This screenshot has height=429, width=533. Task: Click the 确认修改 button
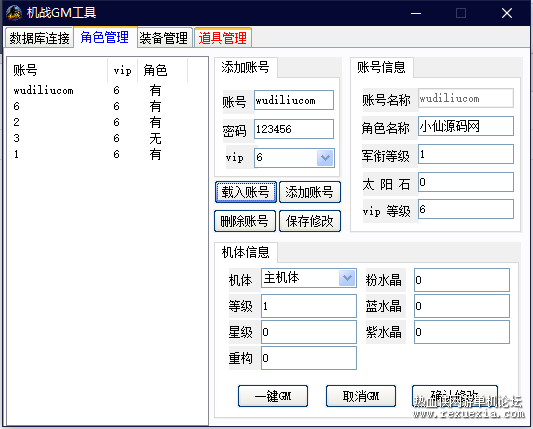454,396
